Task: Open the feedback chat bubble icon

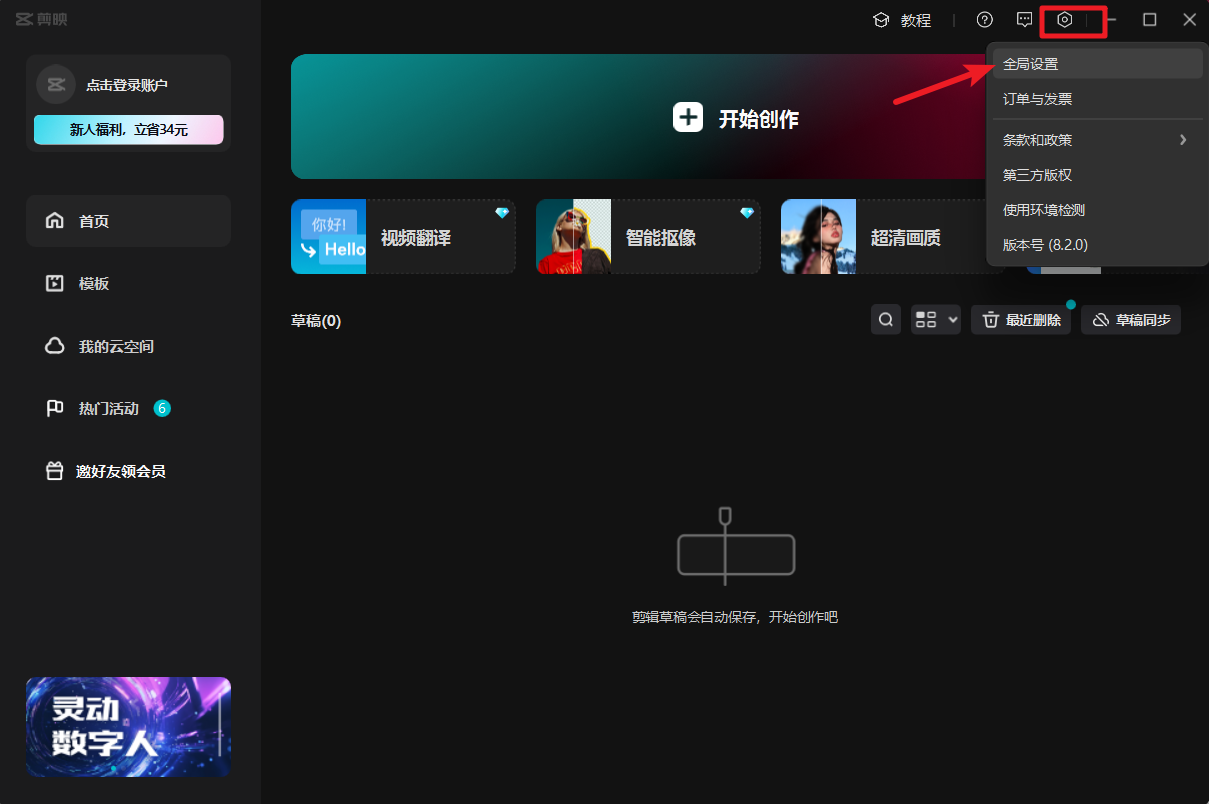Action: (x=1025, y=20)
